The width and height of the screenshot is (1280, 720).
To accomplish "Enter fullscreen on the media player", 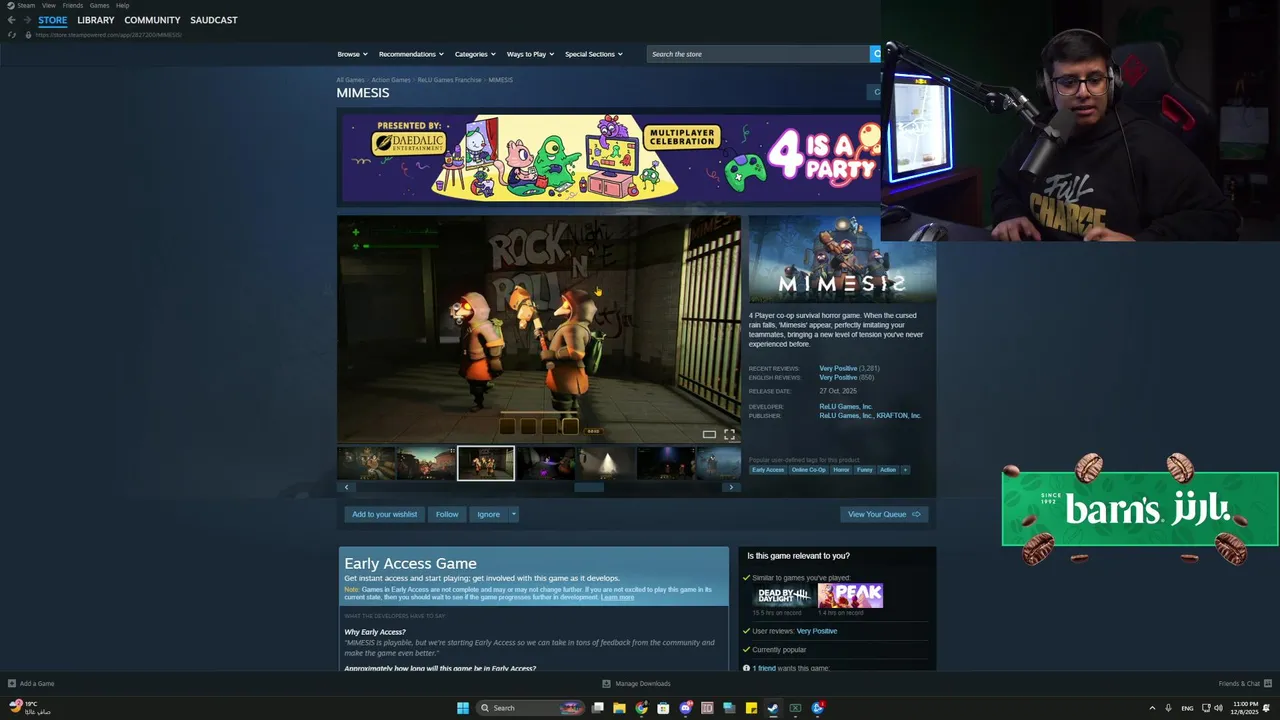I will [729, 434].
